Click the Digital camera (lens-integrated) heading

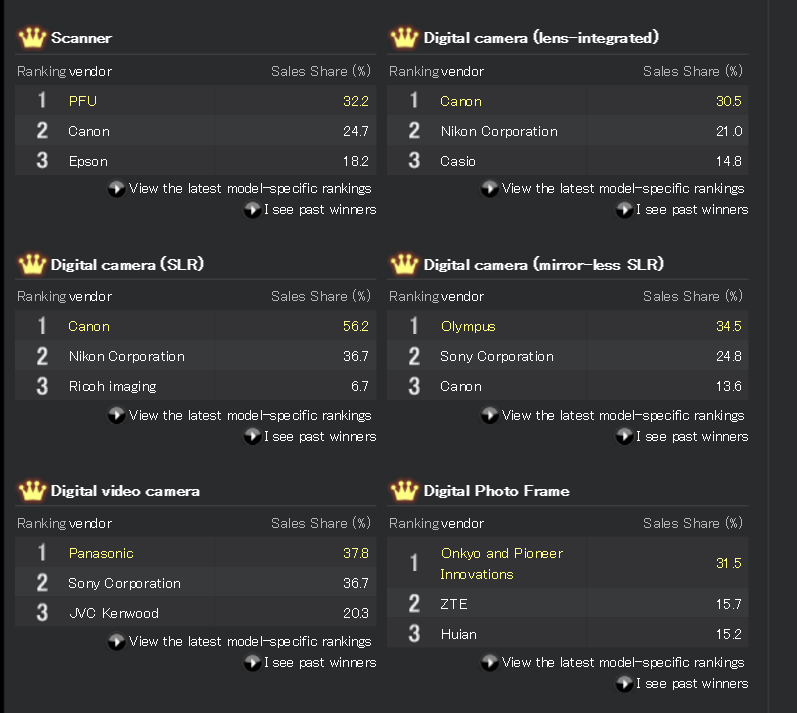(x=541, y=38)
